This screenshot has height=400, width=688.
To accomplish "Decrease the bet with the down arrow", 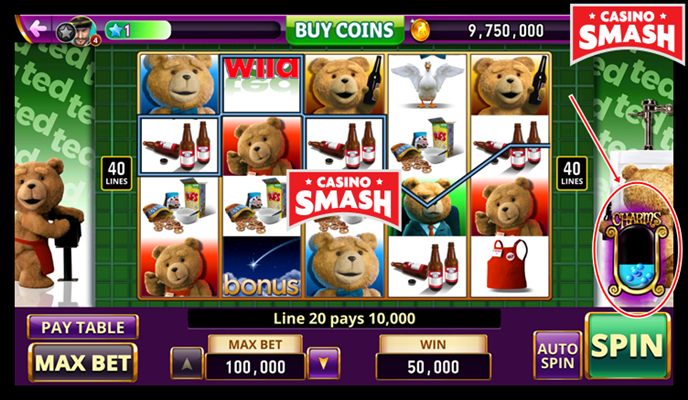I will click(324, 363).
